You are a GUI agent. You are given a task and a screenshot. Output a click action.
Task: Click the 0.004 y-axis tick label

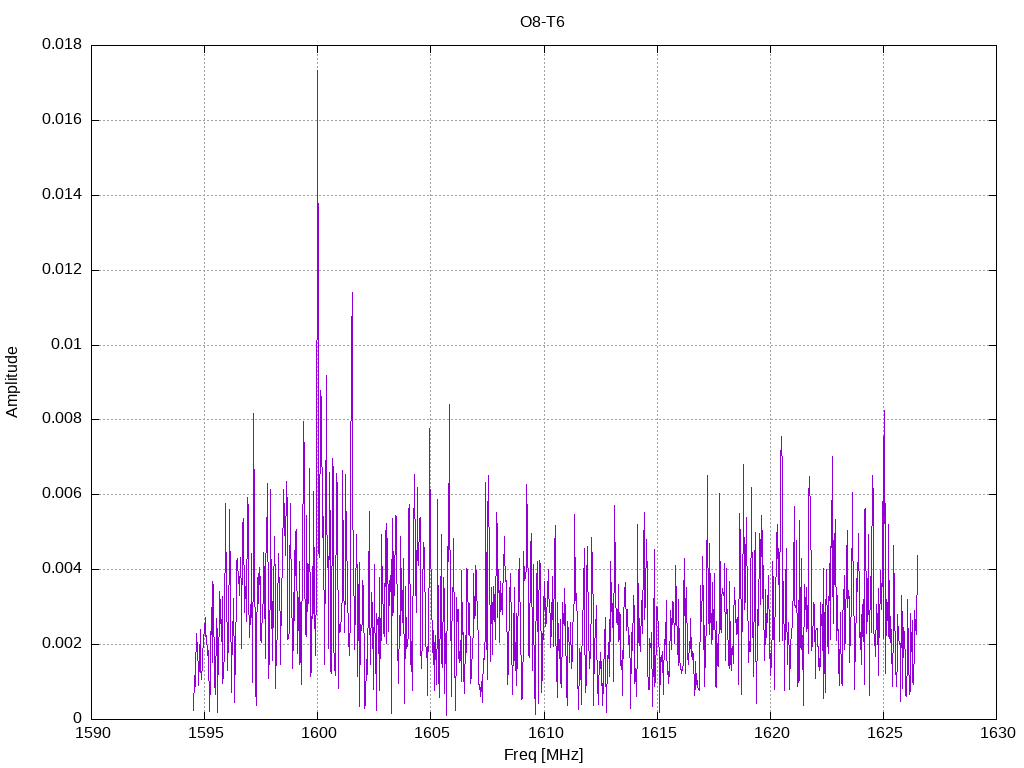coord(62,569)
